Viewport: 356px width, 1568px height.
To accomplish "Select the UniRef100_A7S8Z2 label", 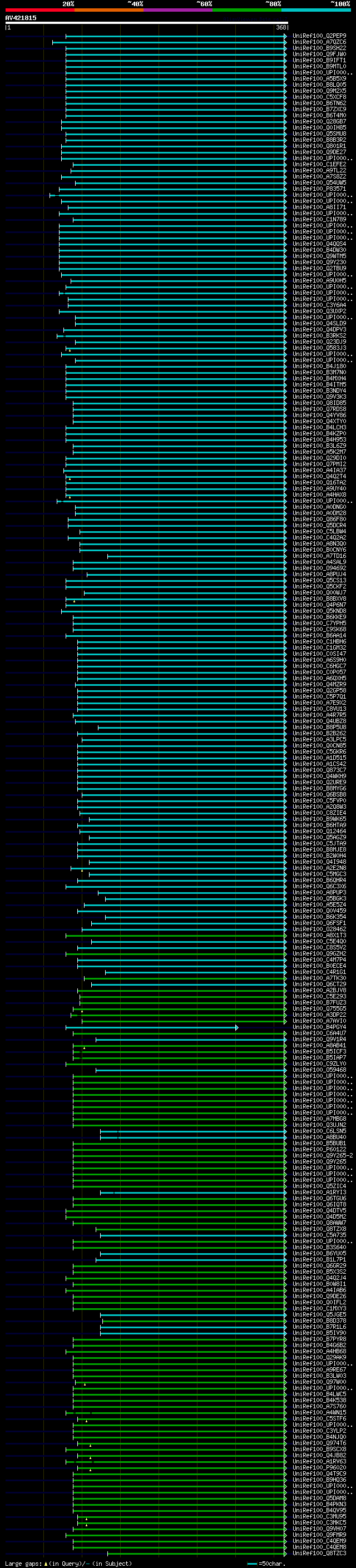I will coord(319,176).
